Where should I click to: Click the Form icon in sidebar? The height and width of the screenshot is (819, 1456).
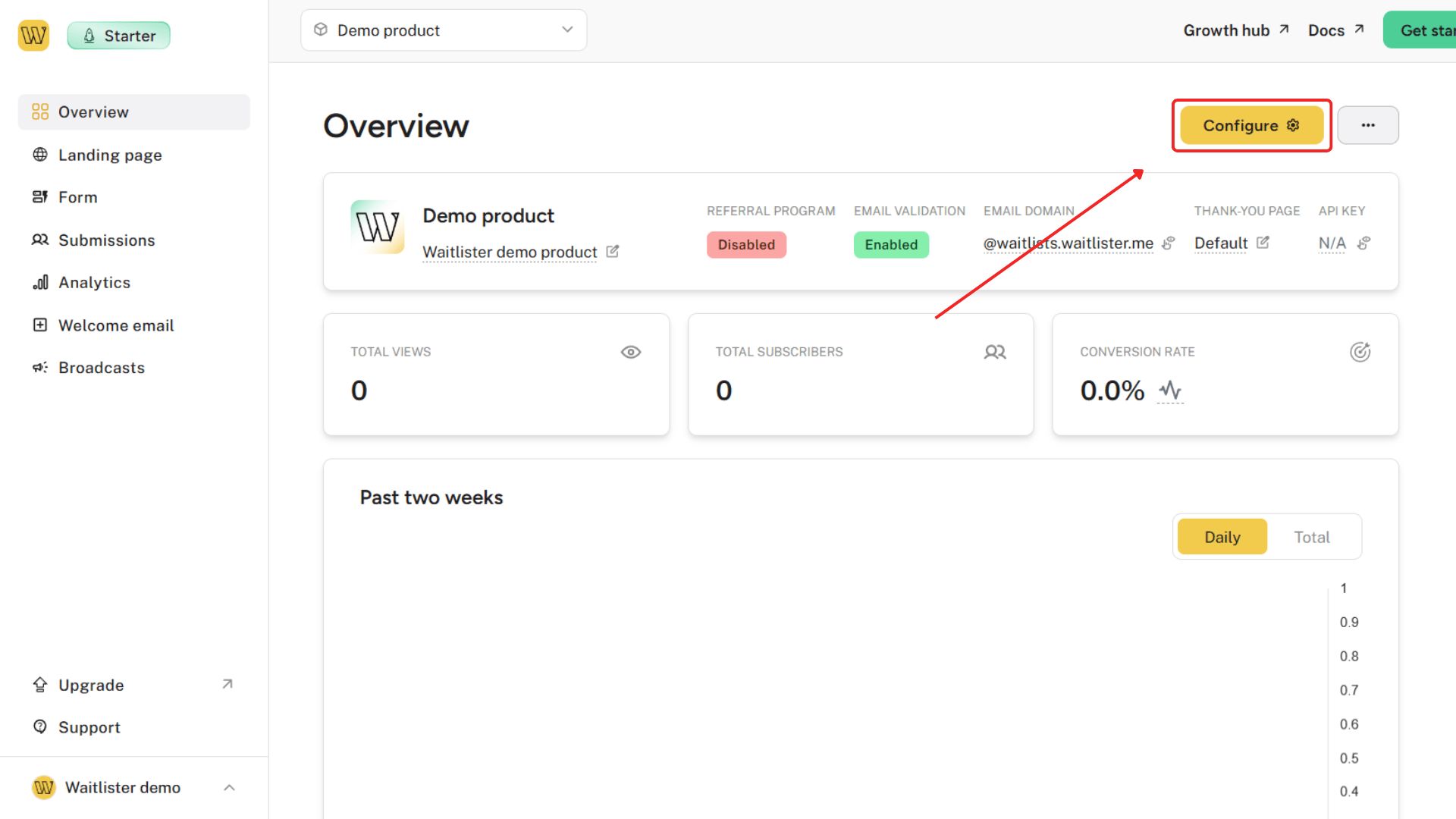tap(40, 197)
